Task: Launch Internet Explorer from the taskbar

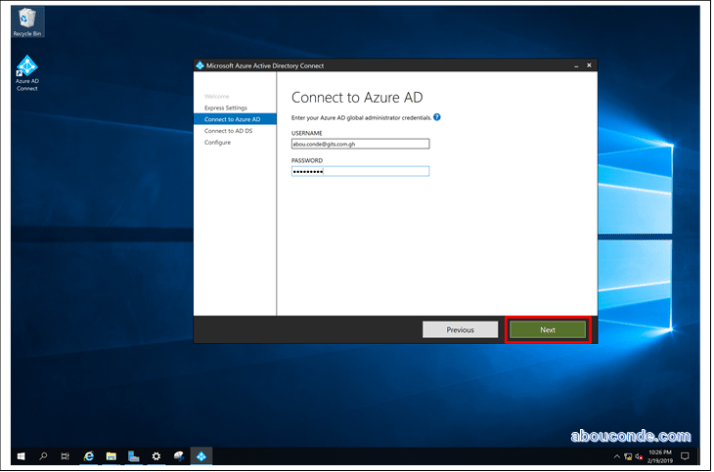Action: tap(89, 456)
